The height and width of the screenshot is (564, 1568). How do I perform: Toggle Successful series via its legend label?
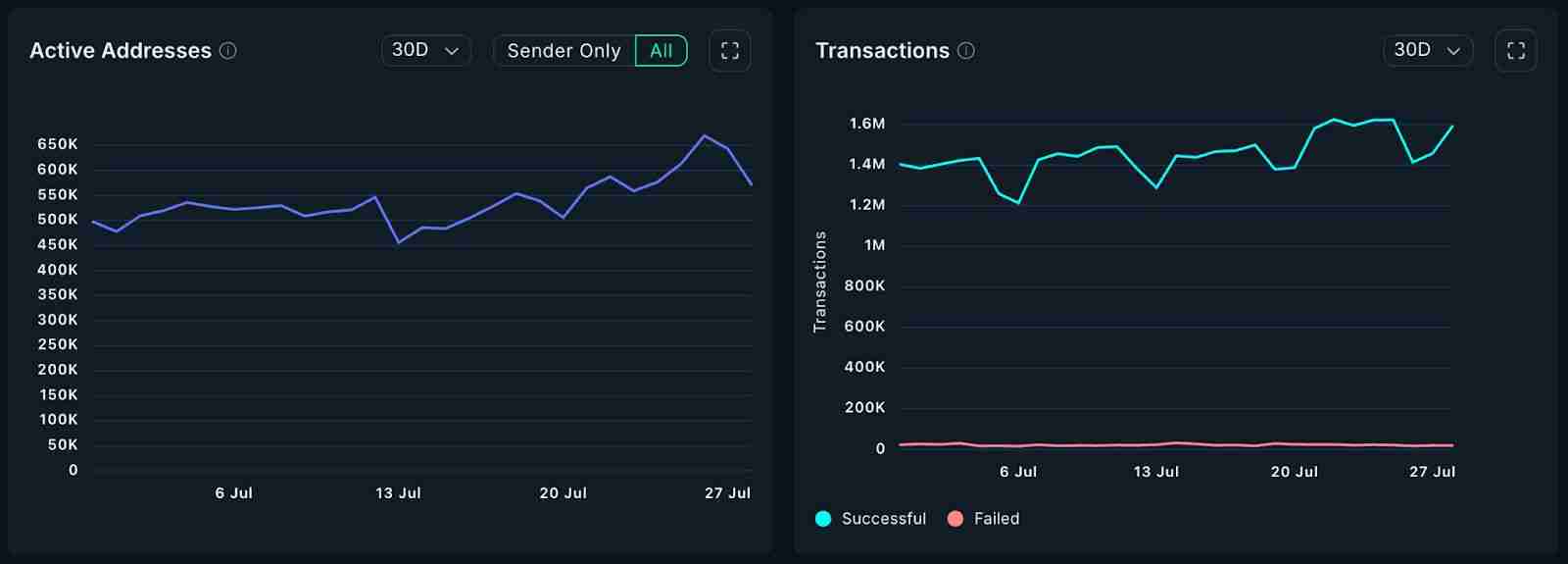[883, 519]
